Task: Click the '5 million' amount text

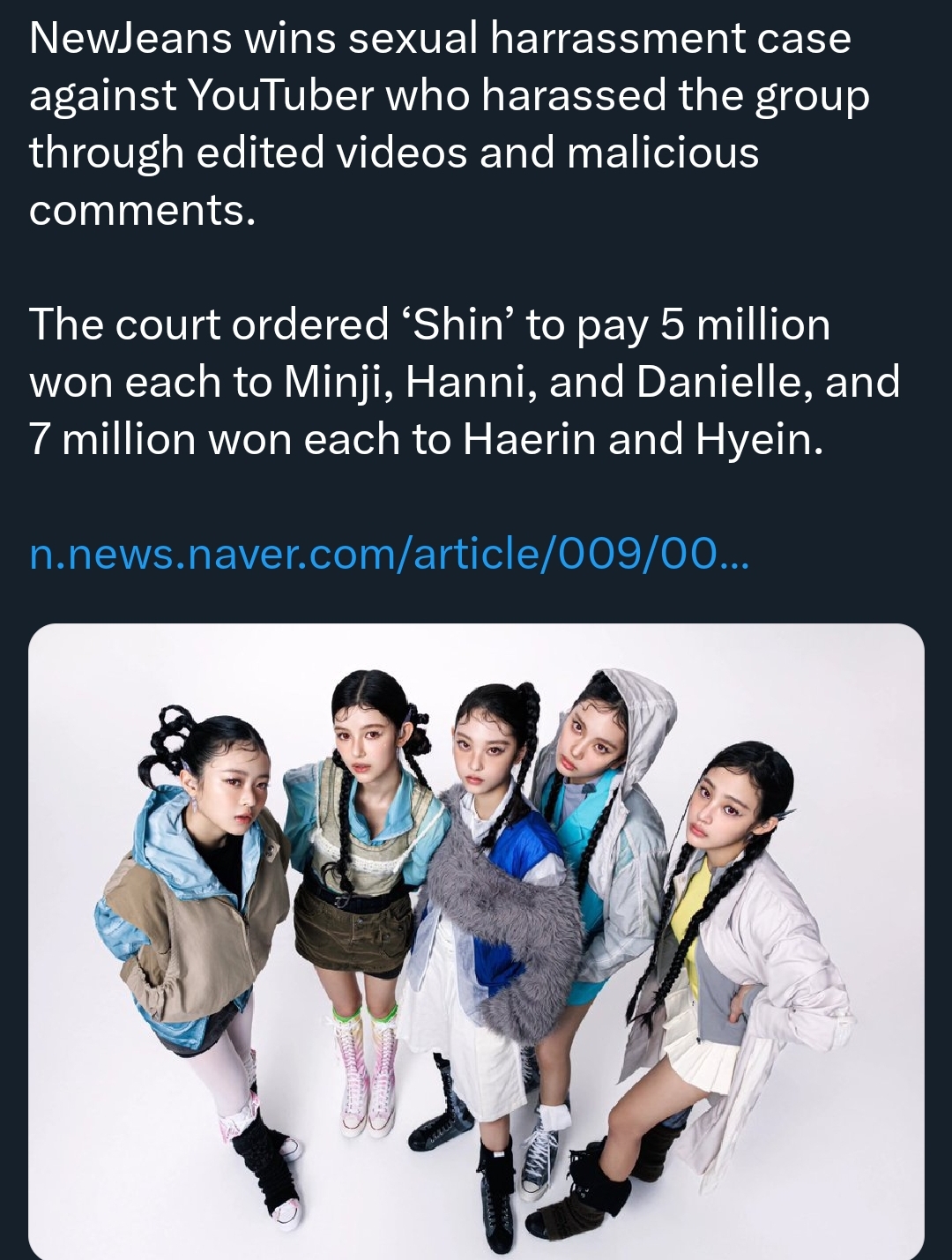Action: (x=746, y=324)
